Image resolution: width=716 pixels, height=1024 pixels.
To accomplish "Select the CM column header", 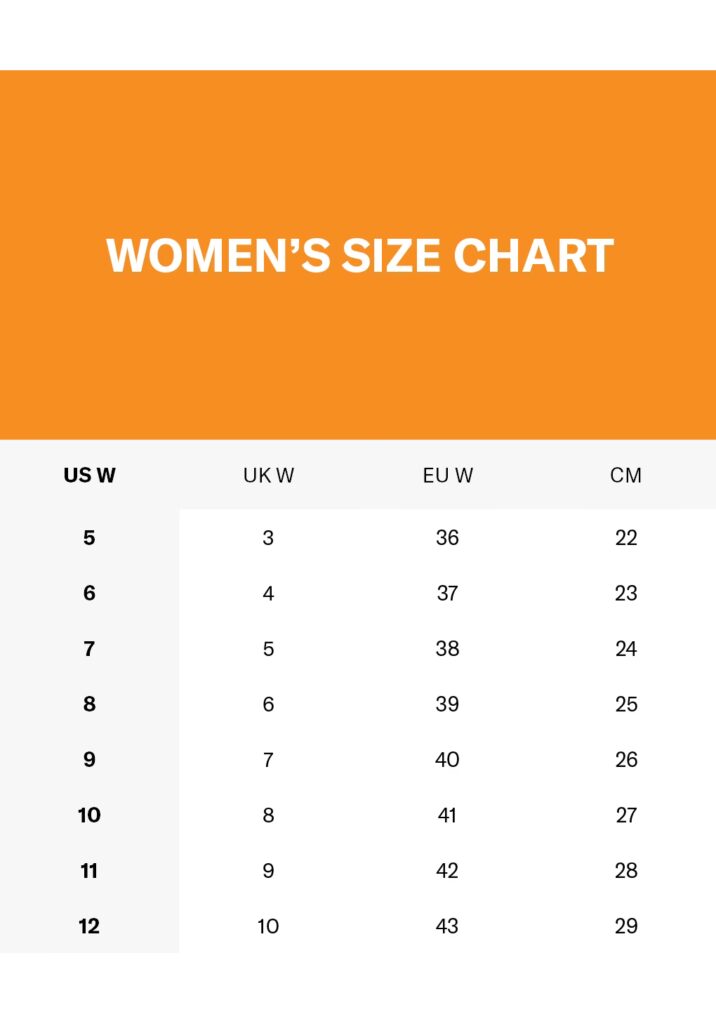I will coord(626,475).
